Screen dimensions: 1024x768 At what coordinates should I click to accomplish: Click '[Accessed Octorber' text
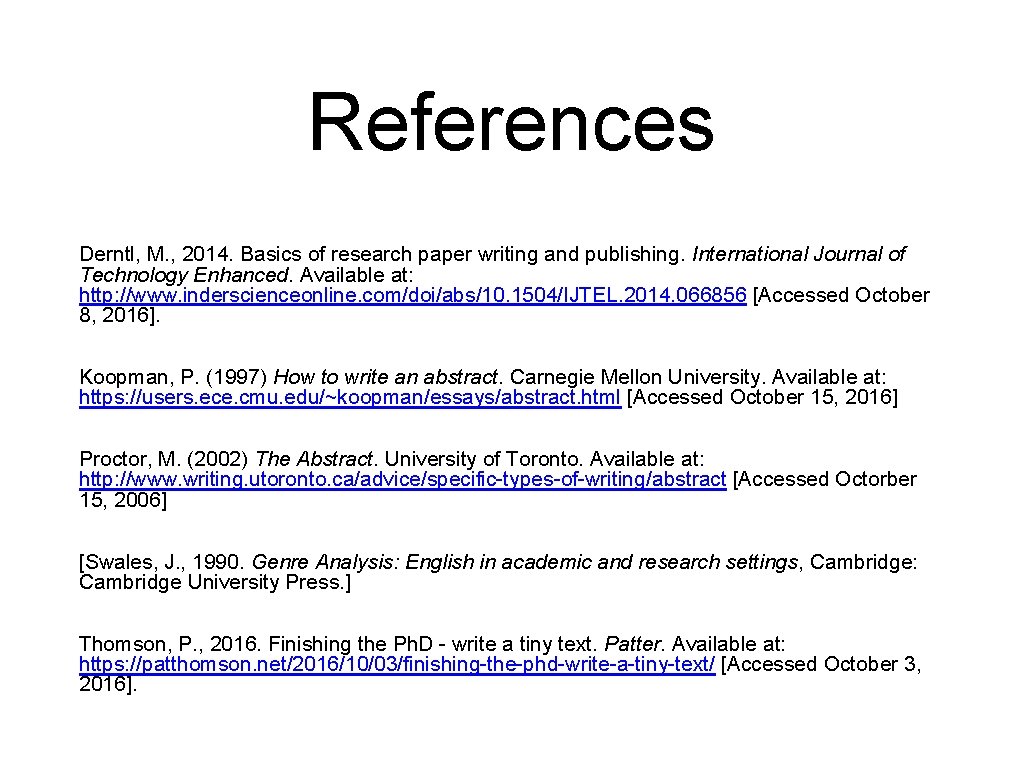[825, 479]
